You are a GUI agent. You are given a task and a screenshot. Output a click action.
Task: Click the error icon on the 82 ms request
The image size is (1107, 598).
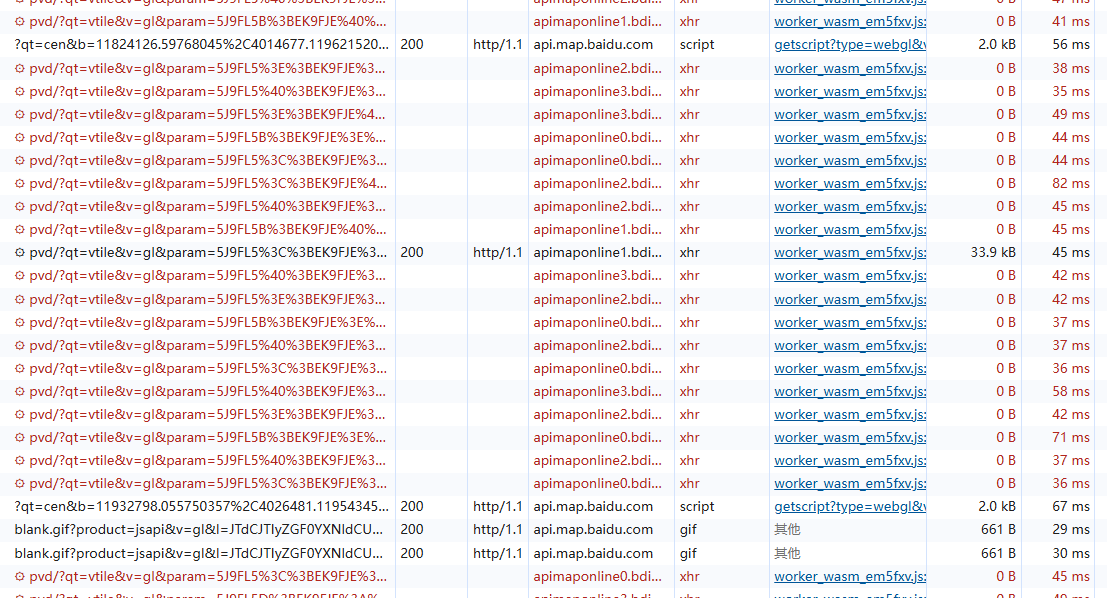tap(20, 184)
